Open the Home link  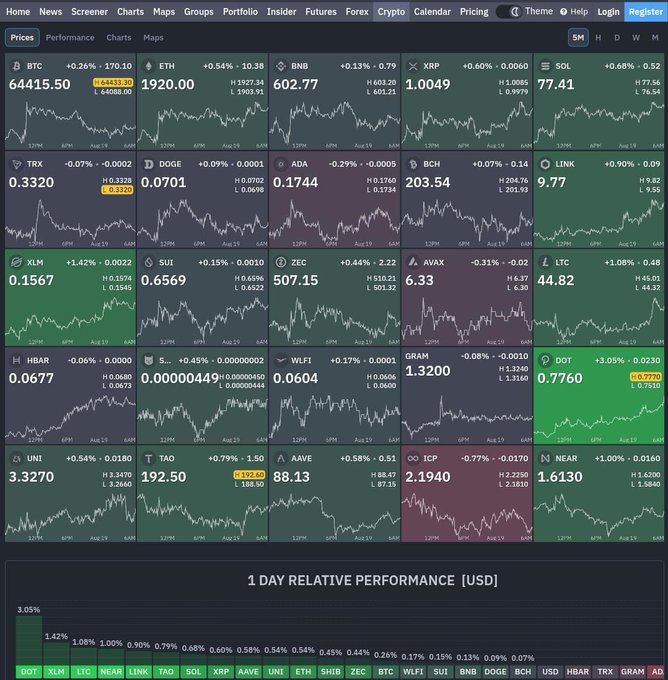coord(18,12)
